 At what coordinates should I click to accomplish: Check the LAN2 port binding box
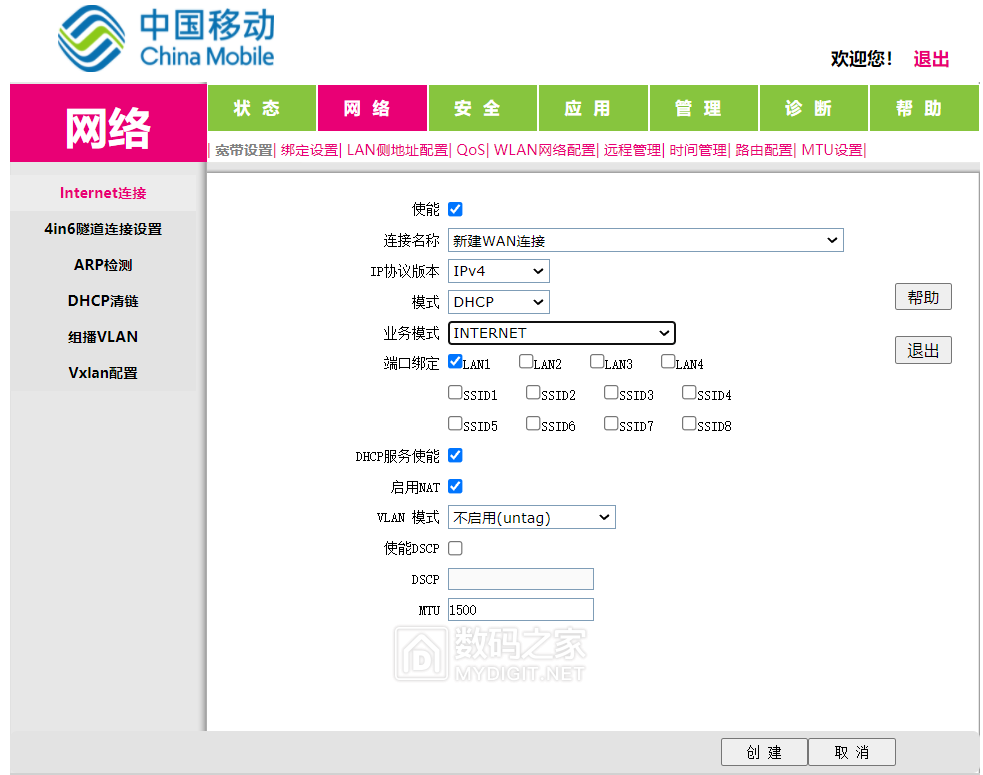(x=526, y=362)
